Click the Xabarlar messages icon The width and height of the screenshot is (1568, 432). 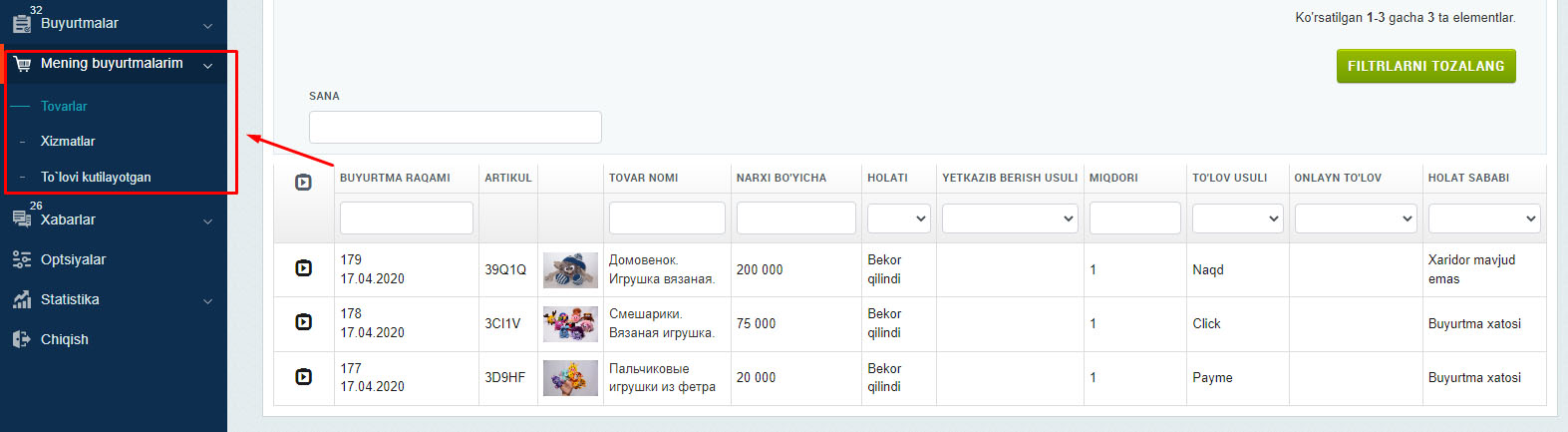[21, 218]
